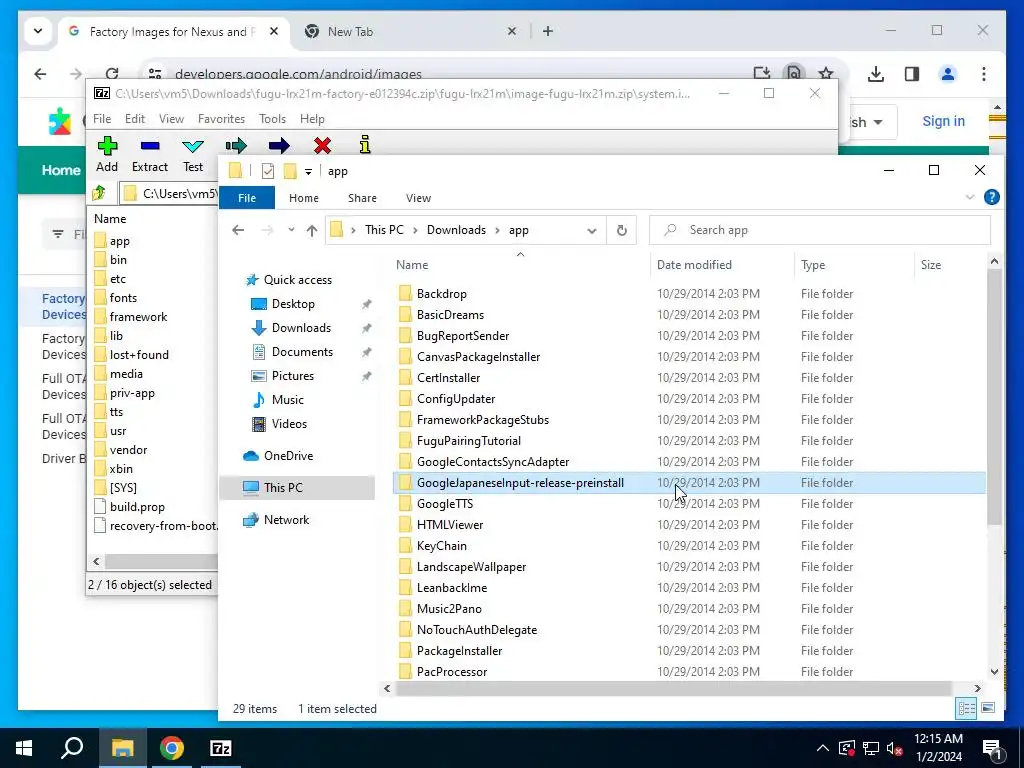The width and height of the screenshot is (1024, 768).
Task: Click the Move arrow icon in 7-Zip toolbar
Action: coord(279,145)
